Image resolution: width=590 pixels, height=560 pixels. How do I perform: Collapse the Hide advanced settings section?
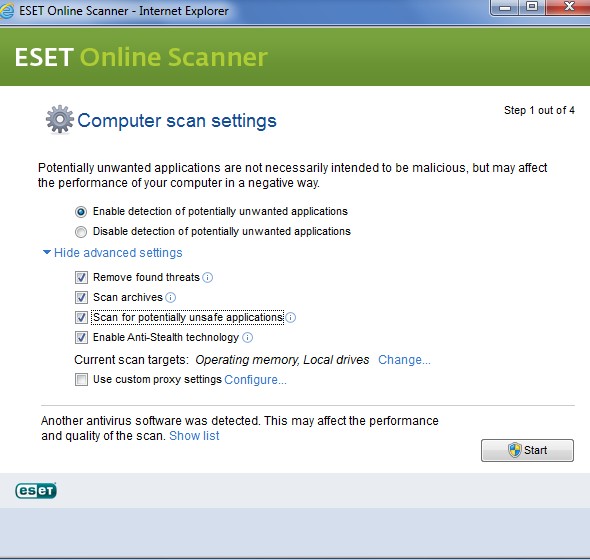[x=113, y=253]
